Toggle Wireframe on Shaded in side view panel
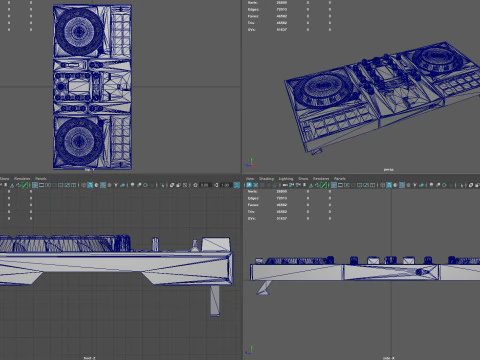 pos(402,185)
